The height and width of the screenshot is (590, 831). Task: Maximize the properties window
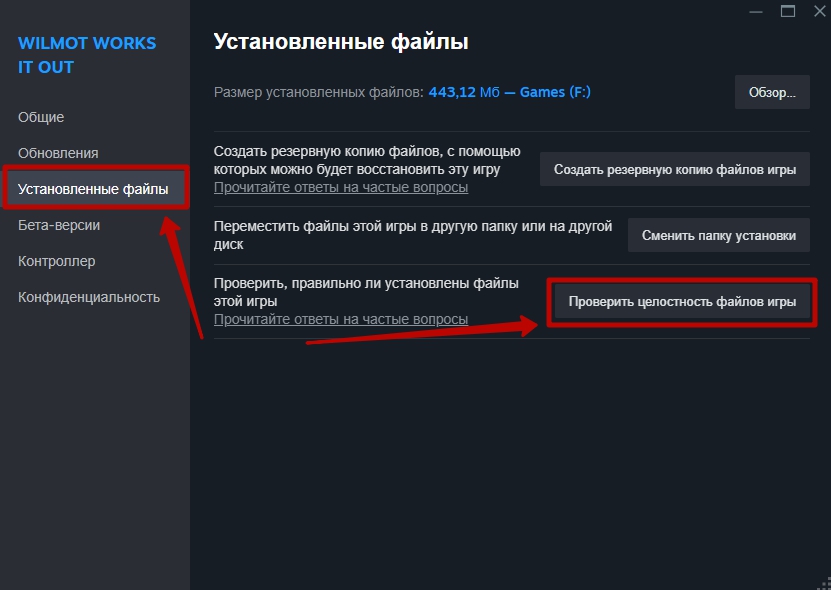coord(788,11)
